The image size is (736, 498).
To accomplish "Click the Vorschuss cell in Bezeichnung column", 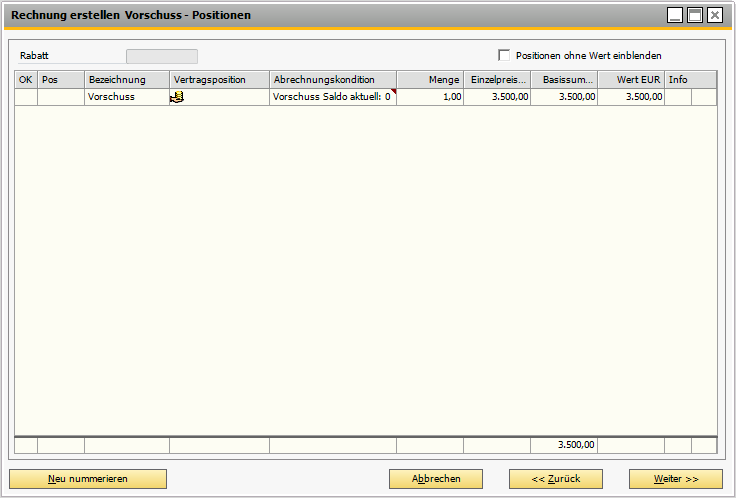I will point(126,98).
